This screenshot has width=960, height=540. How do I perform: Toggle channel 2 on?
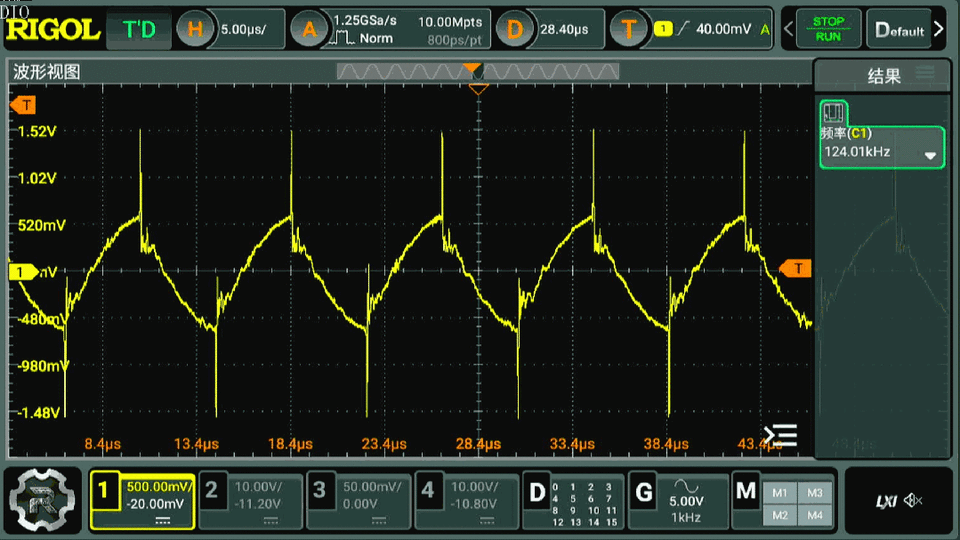[250, 501]
